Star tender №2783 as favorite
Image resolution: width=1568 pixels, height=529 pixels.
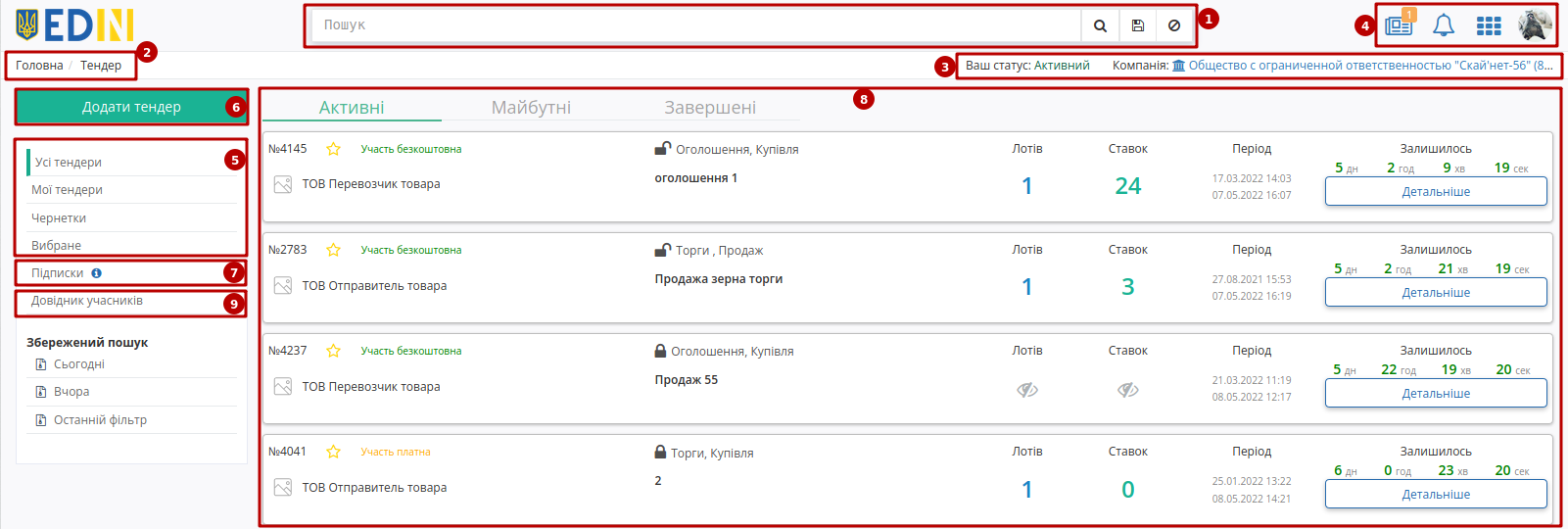click(333, 250)
